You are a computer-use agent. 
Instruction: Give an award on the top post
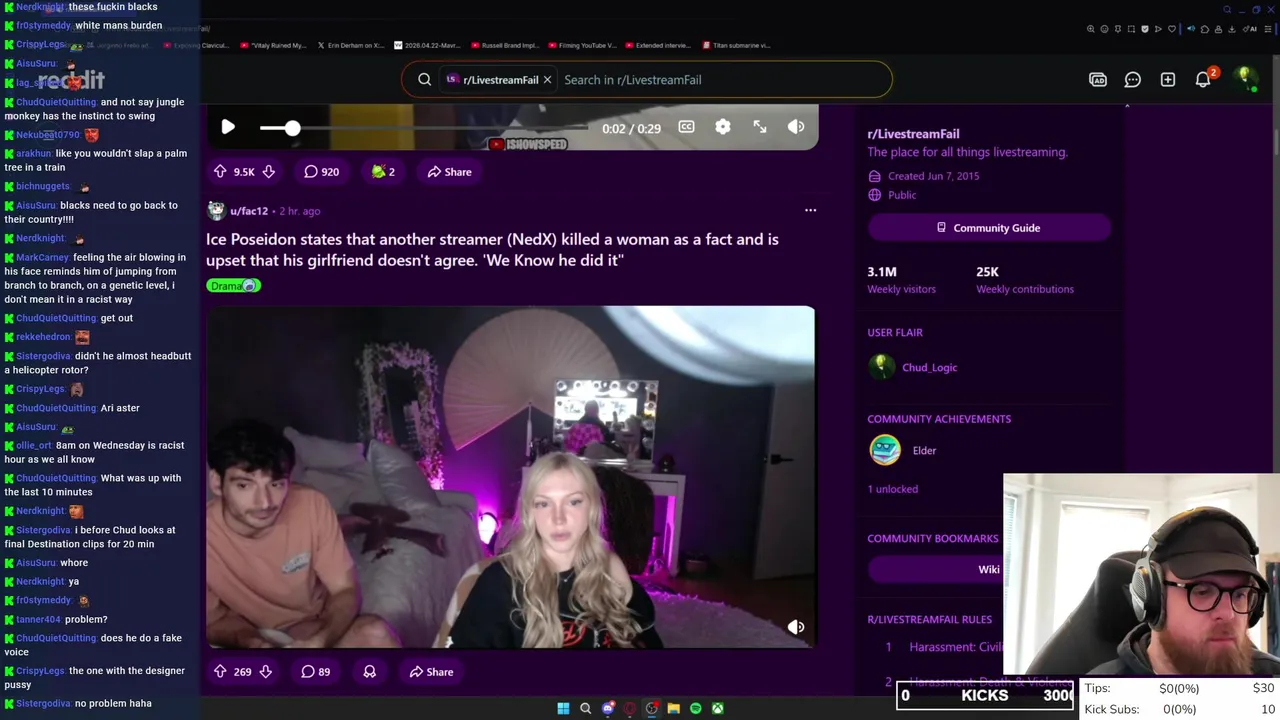[x=382, y=172]
